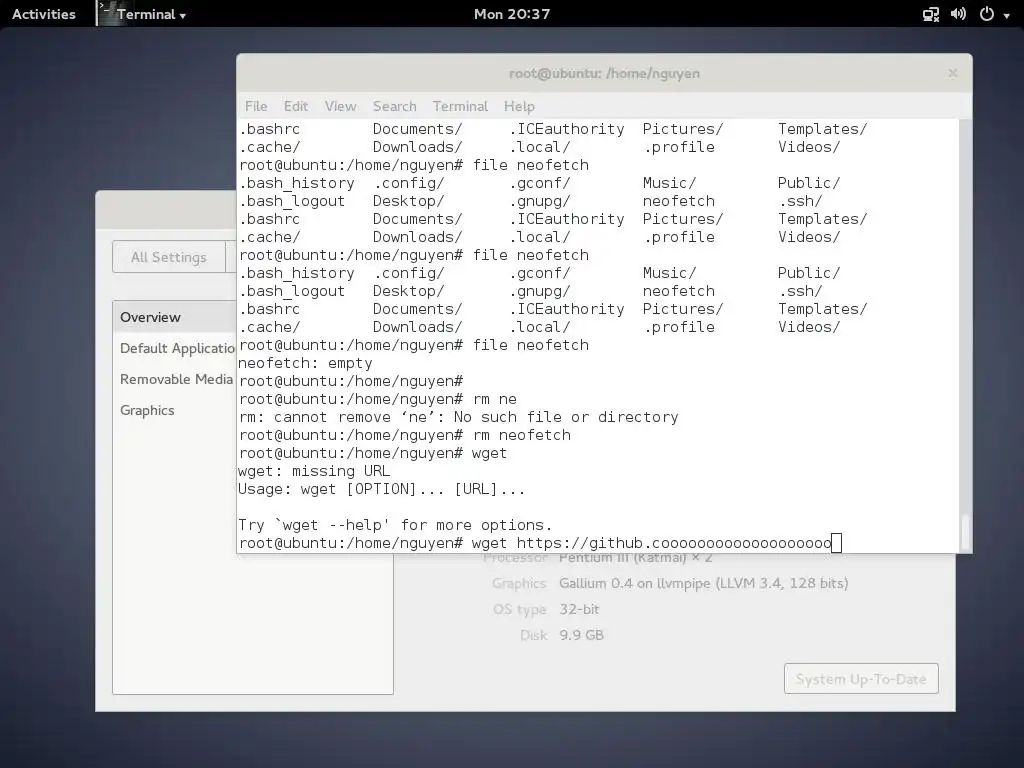Click the volume speaker icon
Image resolution: width=1024 pixels, height=768 pixels.
(958, 14)
